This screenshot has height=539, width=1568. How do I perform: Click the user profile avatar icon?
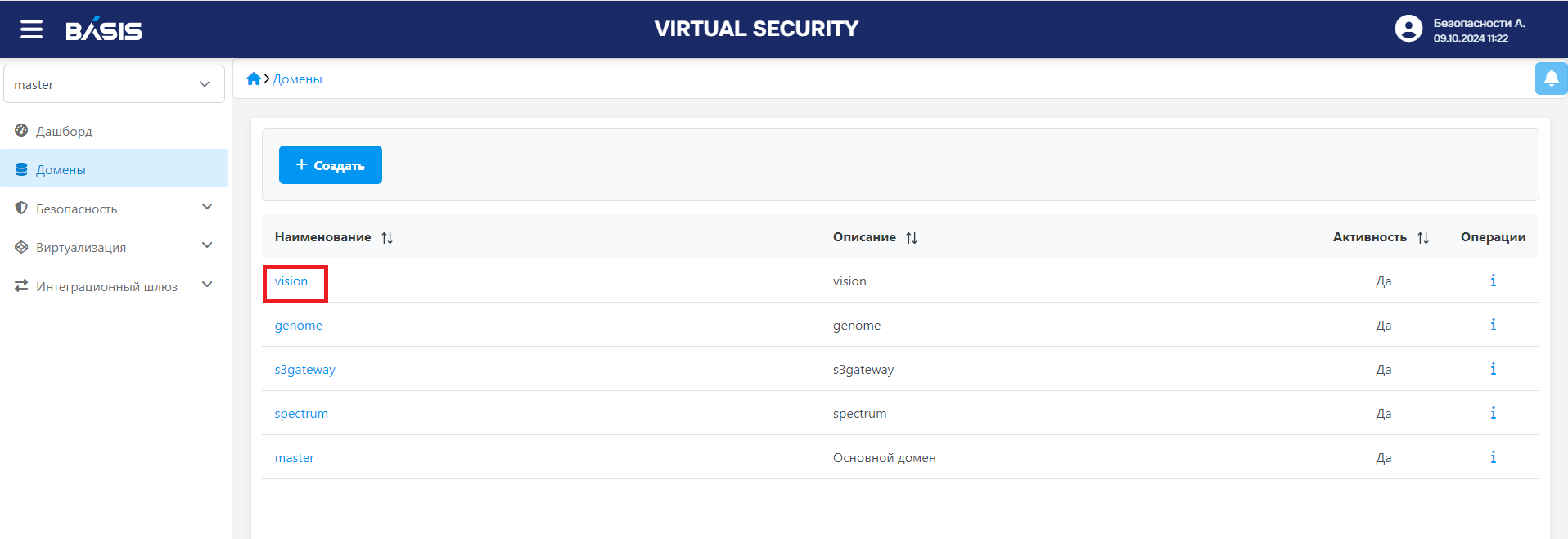(1408, 29)
